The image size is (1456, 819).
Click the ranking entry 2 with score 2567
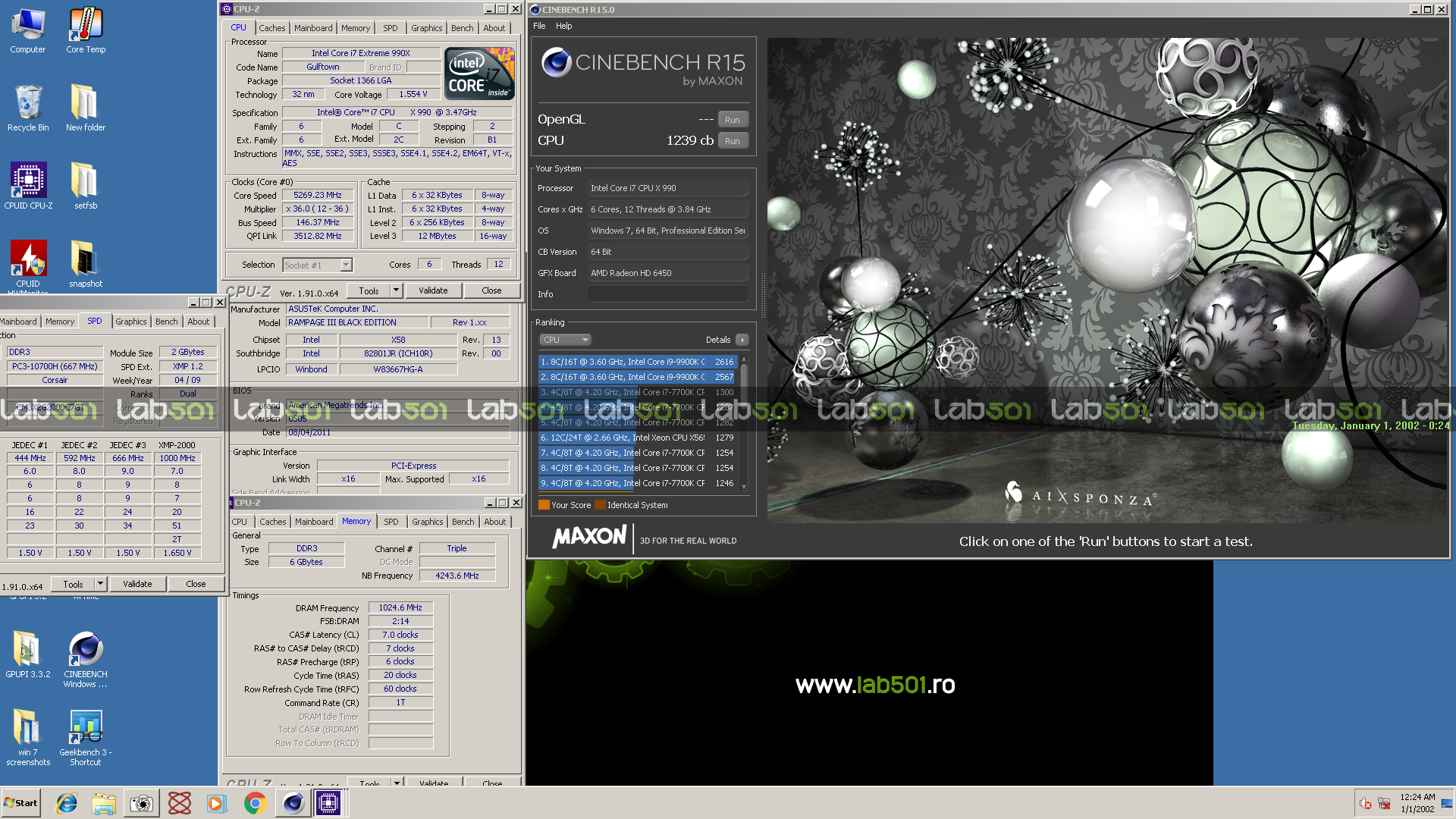(x=638, y=377)
